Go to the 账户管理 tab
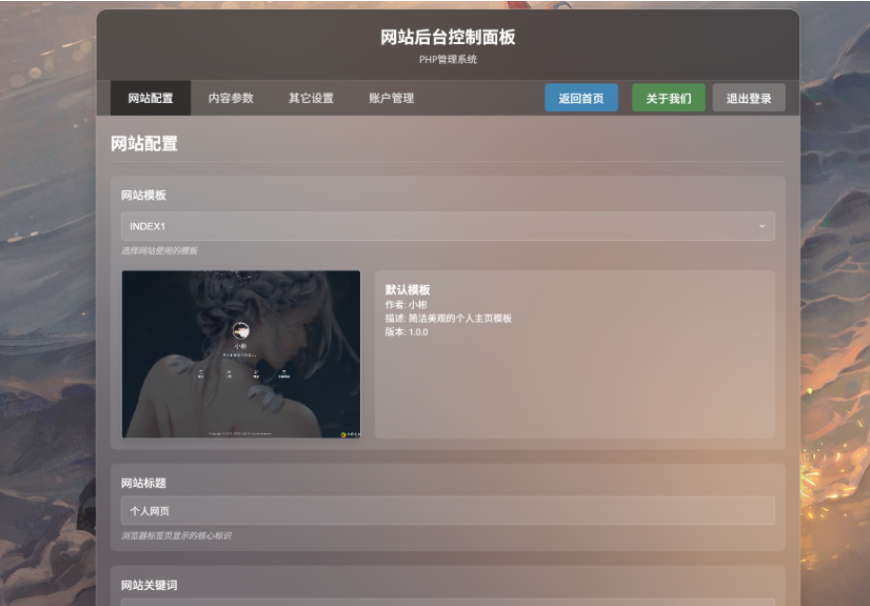This screenshot has width=870, height=606. click(392, 98)
